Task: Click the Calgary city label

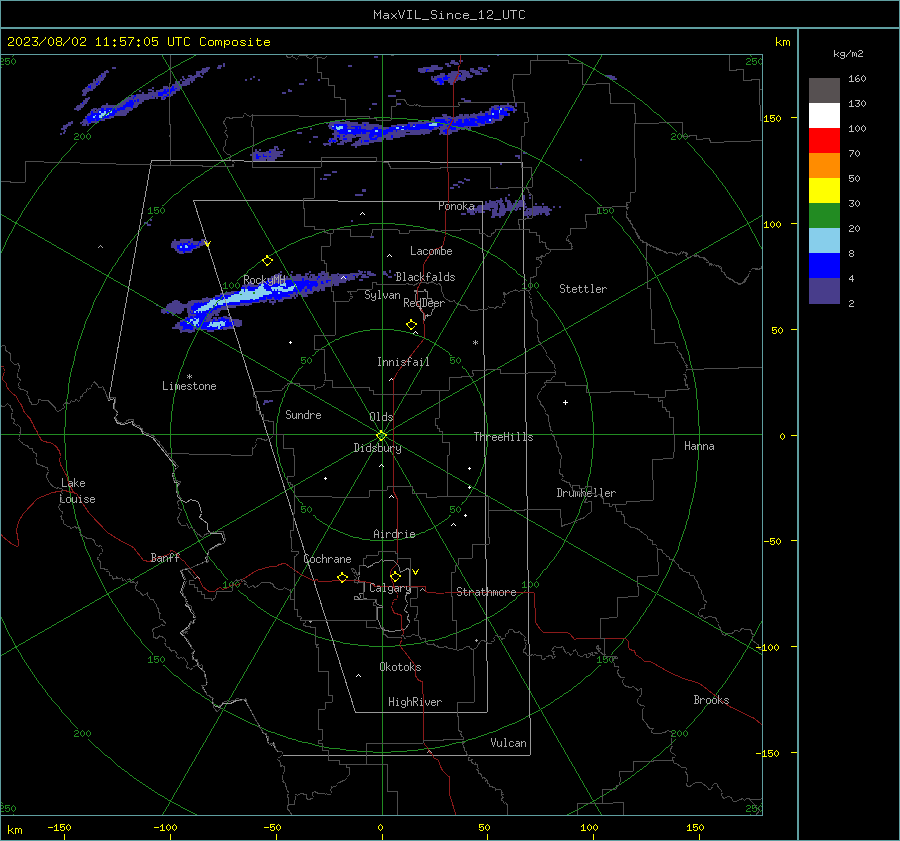Action: 390,588
